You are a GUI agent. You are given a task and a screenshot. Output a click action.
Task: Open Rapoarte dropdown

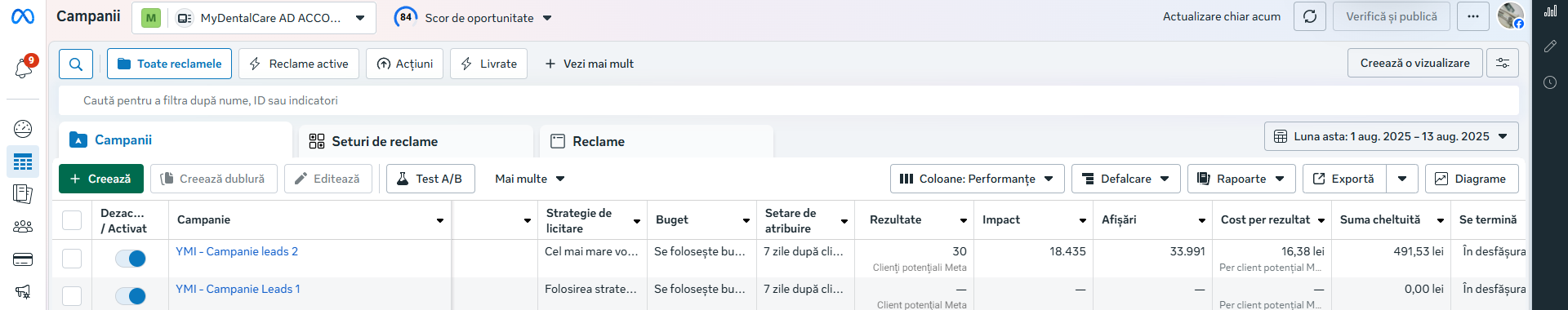tap(1241, 179)
